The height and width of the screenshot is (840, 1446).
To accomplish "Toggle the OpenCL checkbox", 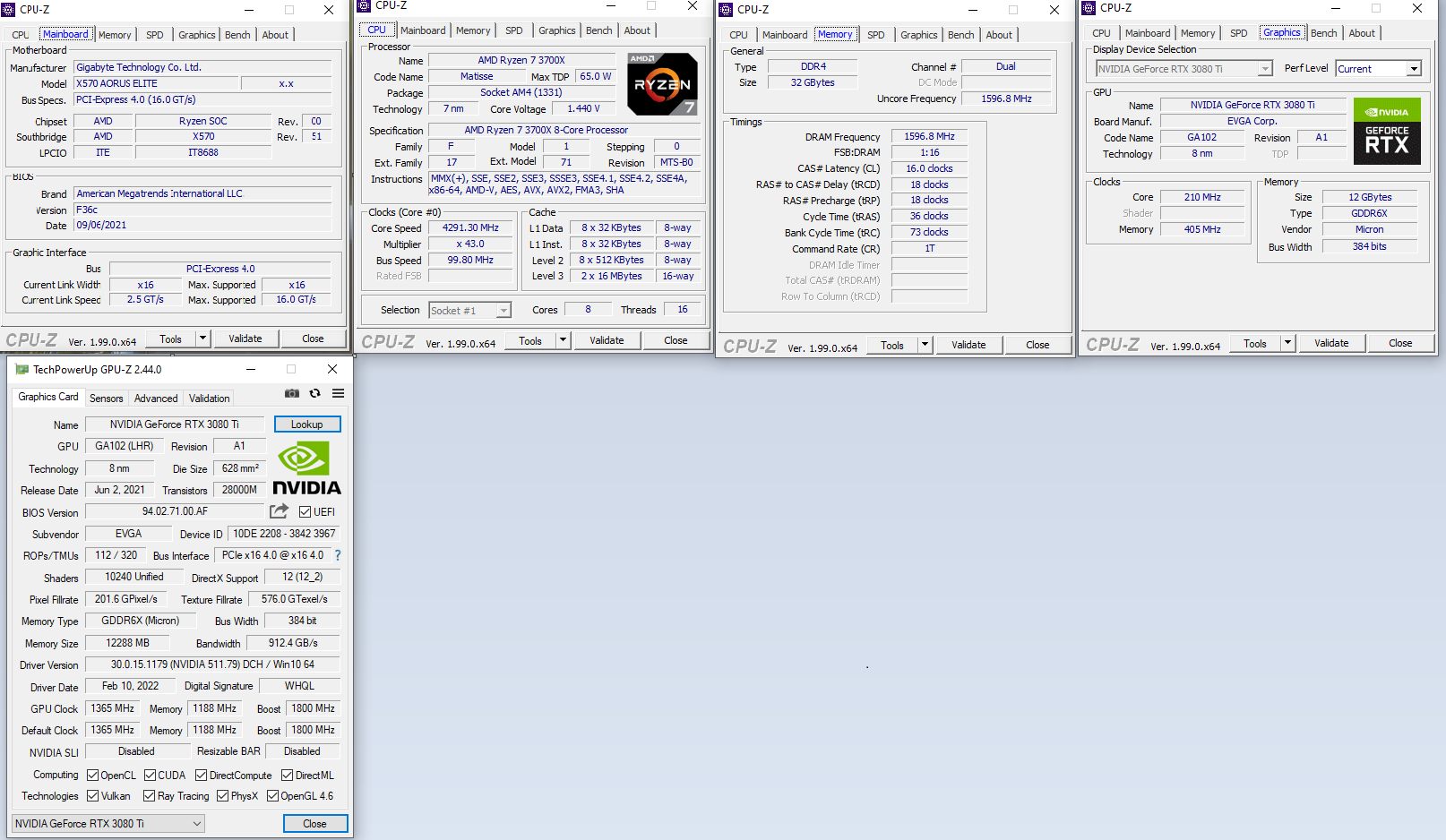I will pyautogui.click(x=93, y=776).
